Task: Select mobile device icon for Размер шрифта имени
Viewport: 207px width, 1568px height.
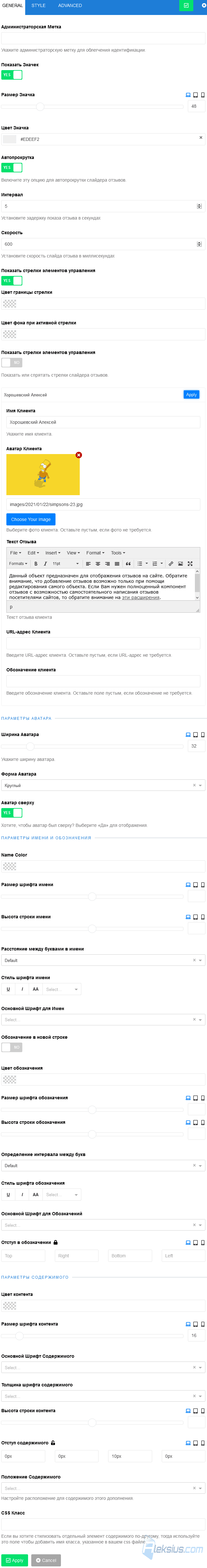Action: tap(203, 885)
